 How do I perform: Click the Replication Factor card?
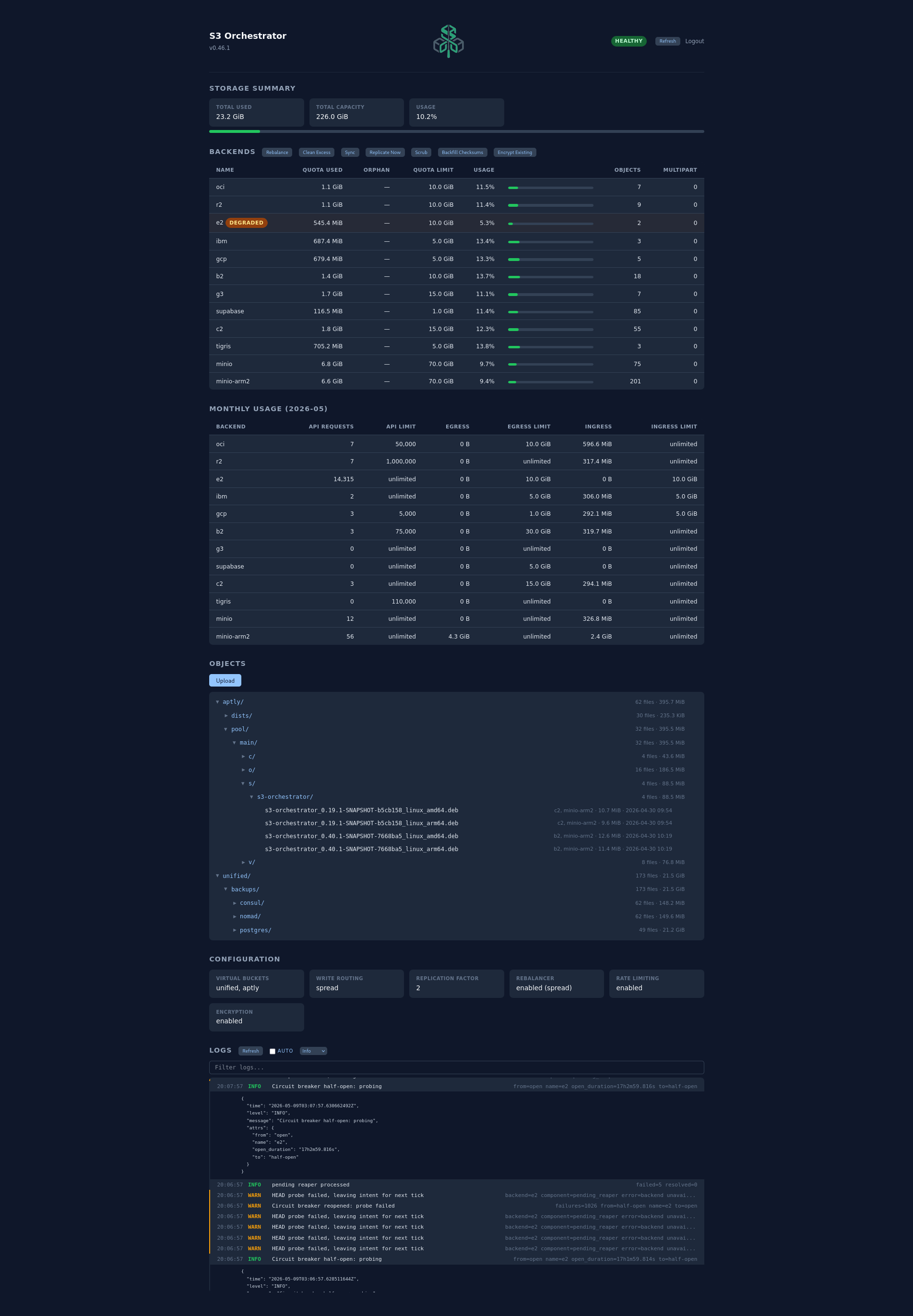click(457, 983)
